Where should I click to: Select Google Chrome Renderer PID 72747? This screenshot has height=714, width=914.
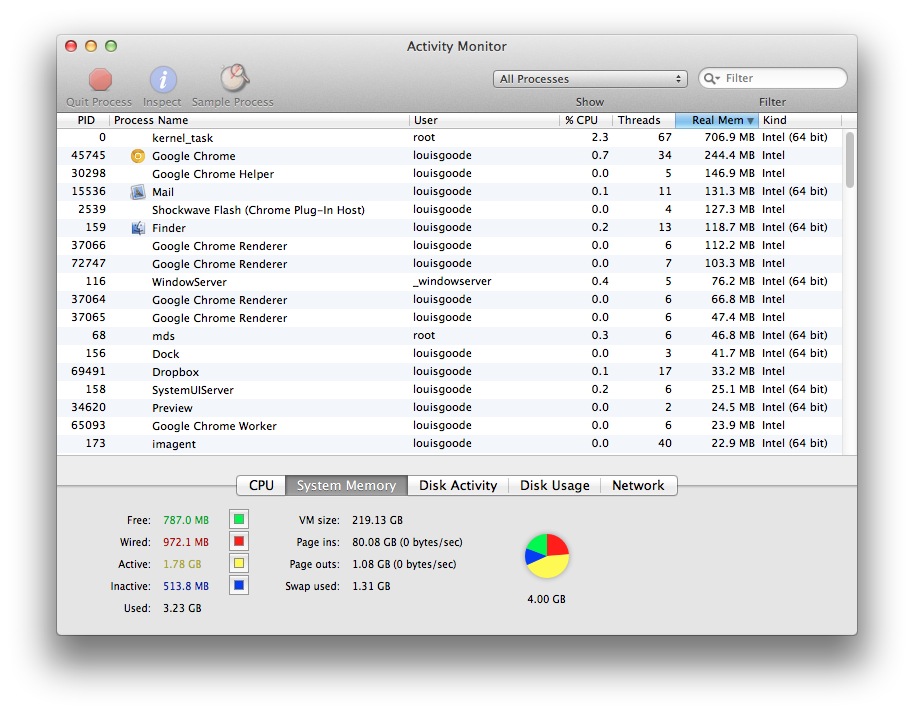(x=449, y=264)
